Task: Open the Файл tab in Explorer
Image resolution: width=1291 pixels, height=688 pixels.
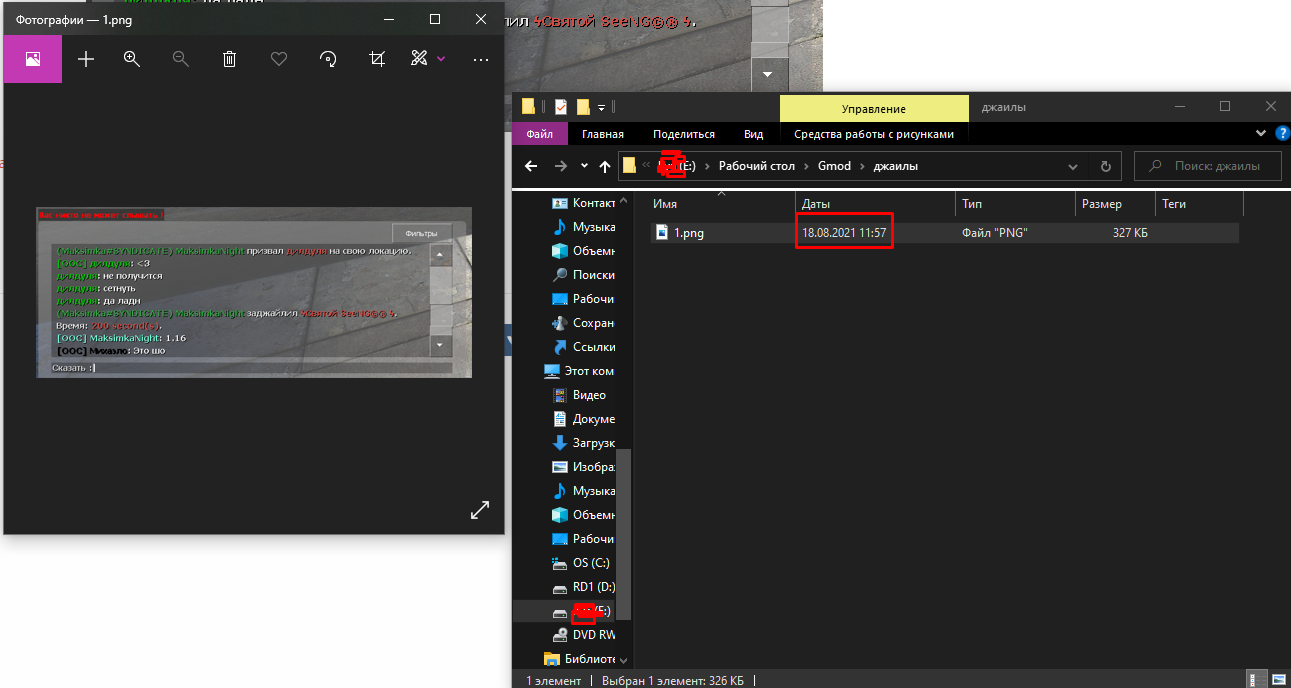Action: pos(540,134)
